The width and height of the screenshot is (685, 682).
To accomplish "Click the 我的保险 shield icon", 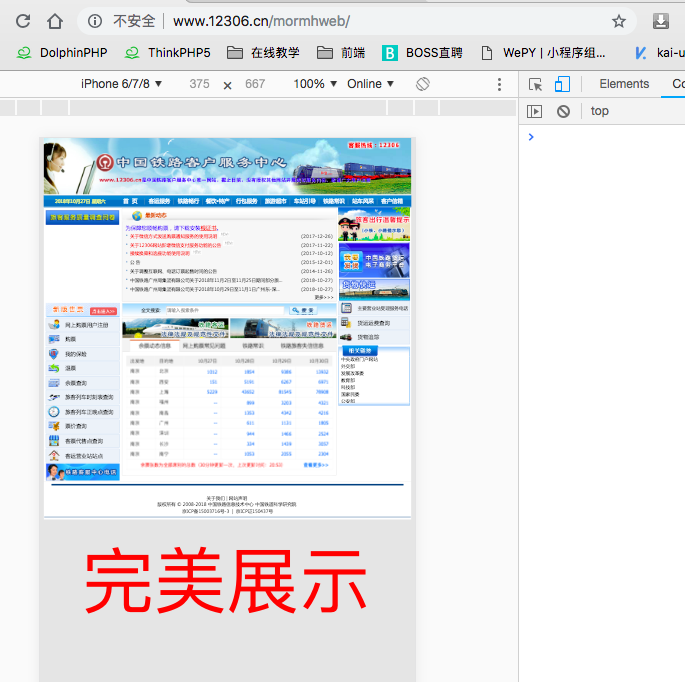I will pyautogui.click(x=54, y=354).
